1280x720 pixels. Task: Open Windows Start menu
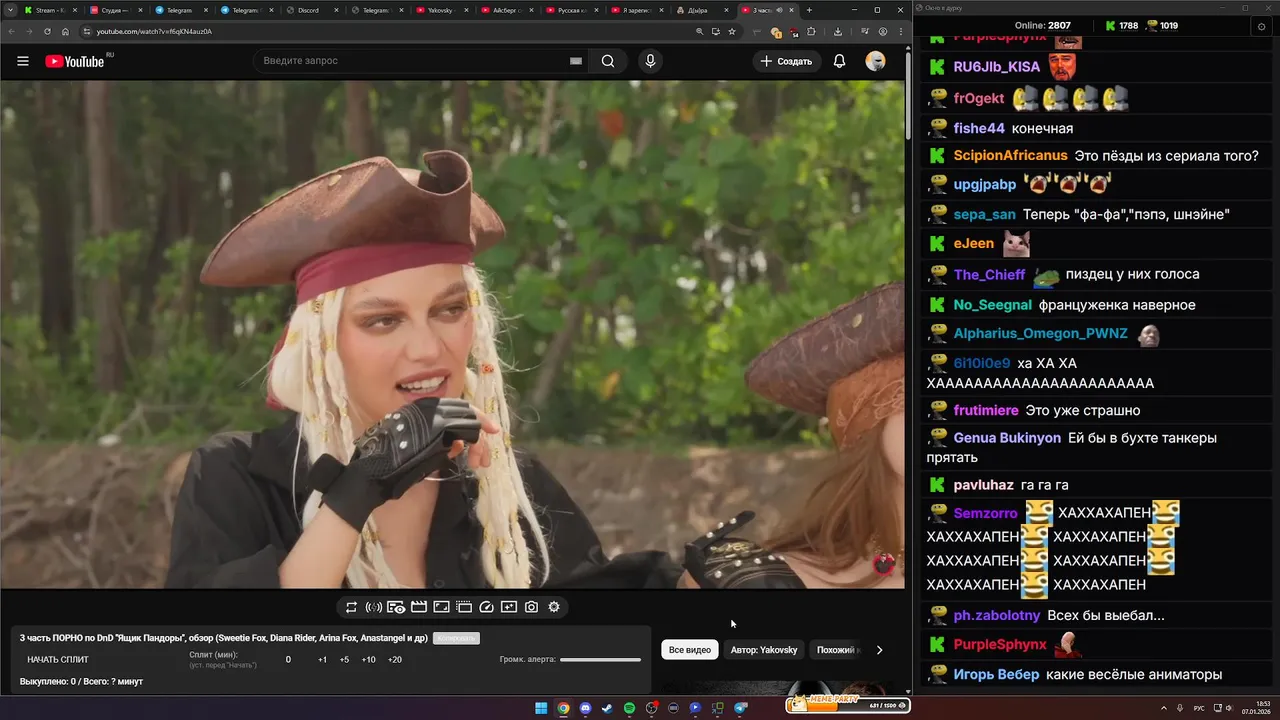541,708
